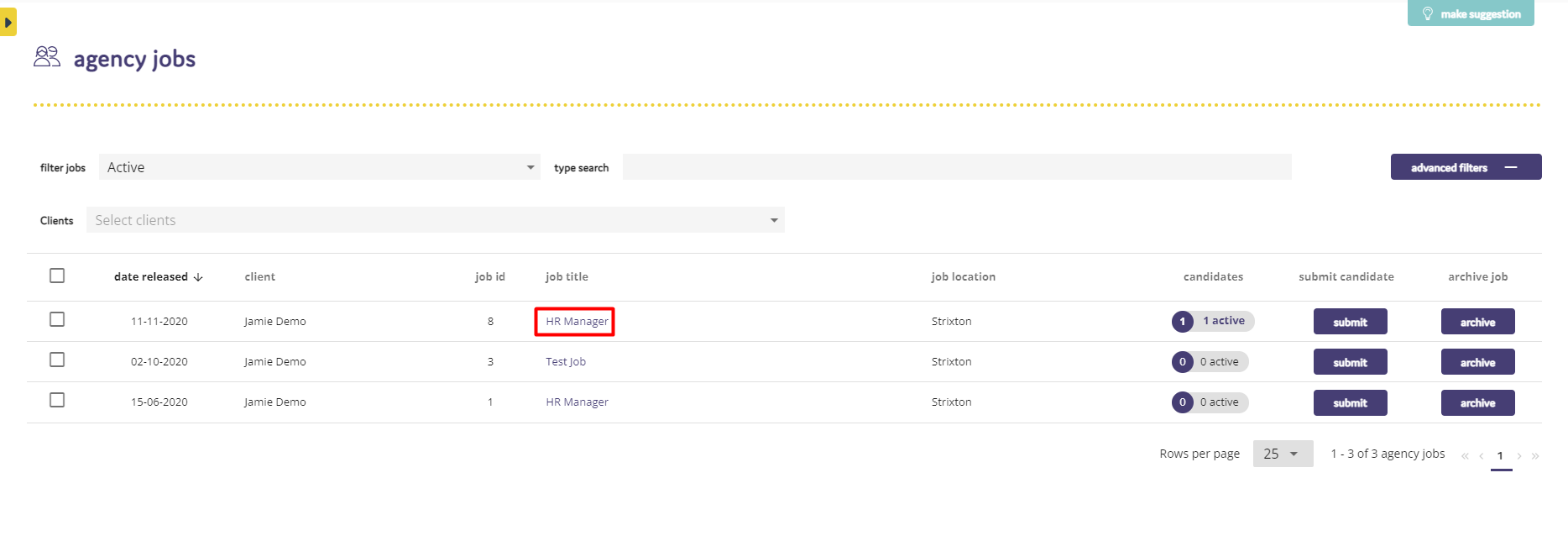Click 0 active badge for Test Job
This screenshot has width=1568, height=541.
[x=1210, y=362]
